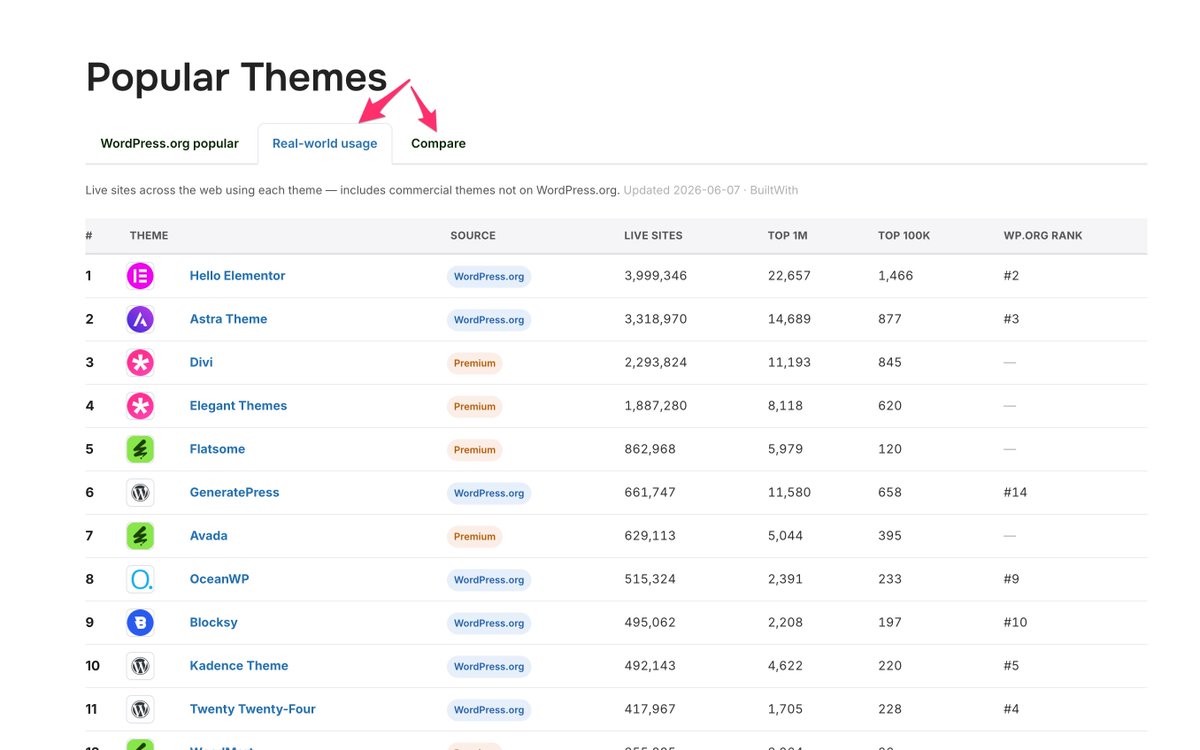Click the THEME column header
This screenshot has width=1200, height=750.
coord(149,236)
